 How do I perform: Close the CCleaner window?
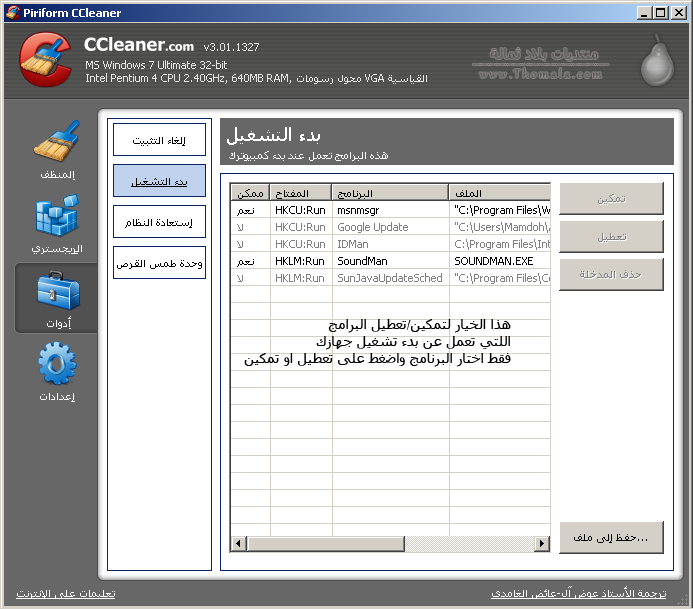(678, 13)
